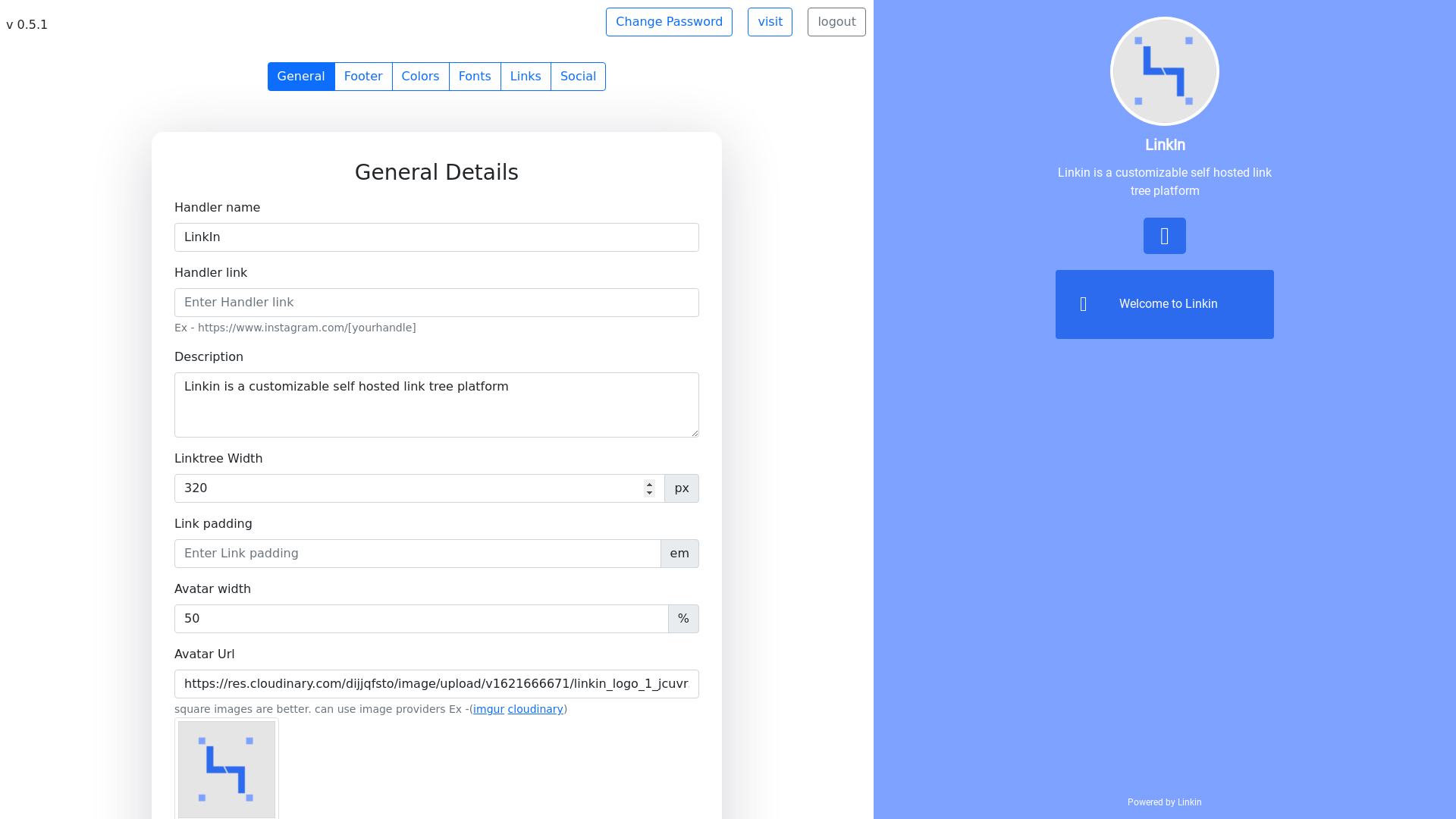The width and height of the screenshot is (1456, 819).
Task: Click the imgur link for image hosting
Action: (488, 709)
